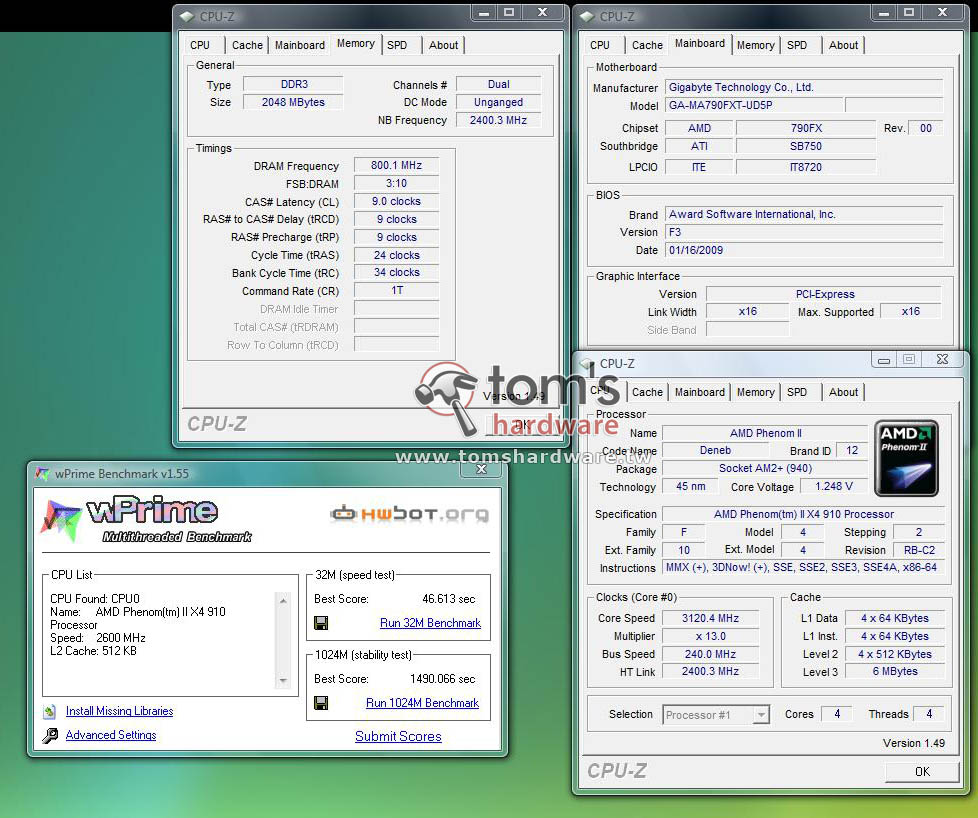Click the Cycle Time (tRAS) 24 clocks value

click(397, 255)
